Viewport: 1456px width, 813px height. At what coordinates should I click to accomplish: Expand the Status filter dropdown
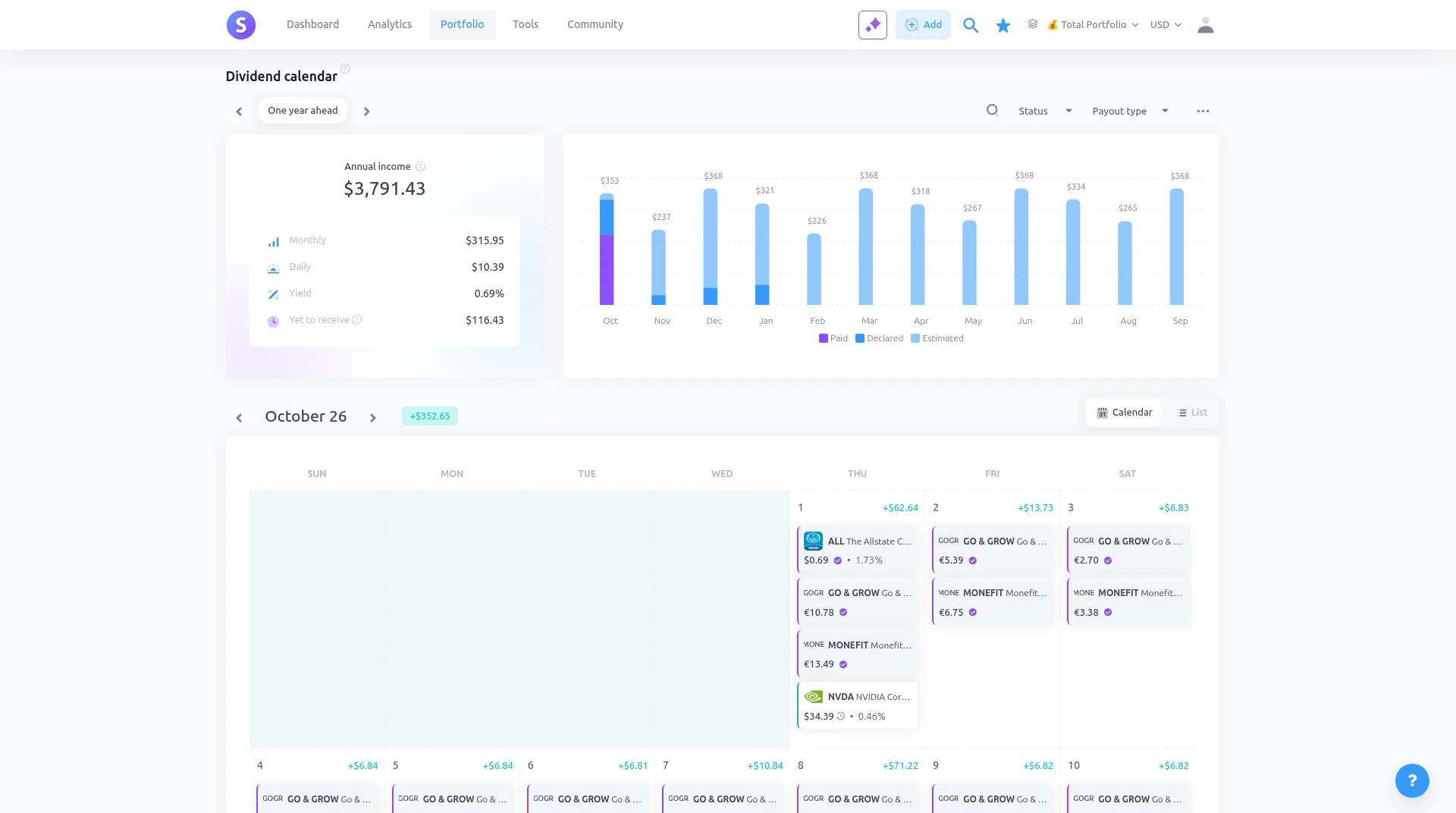tap(1045, 111)
